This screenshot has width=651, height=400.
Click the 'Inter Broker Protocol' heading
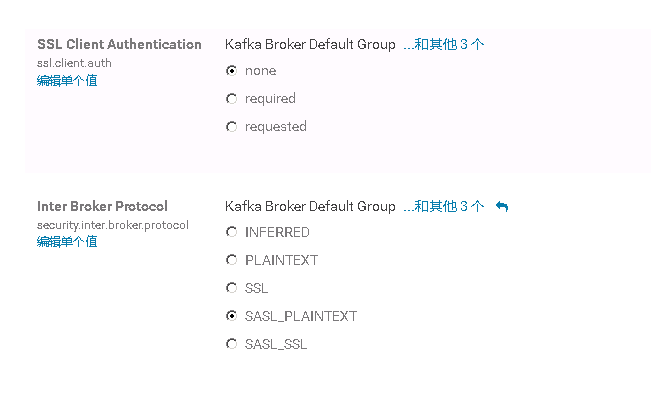pyautogui.click(x=102, y=206)
